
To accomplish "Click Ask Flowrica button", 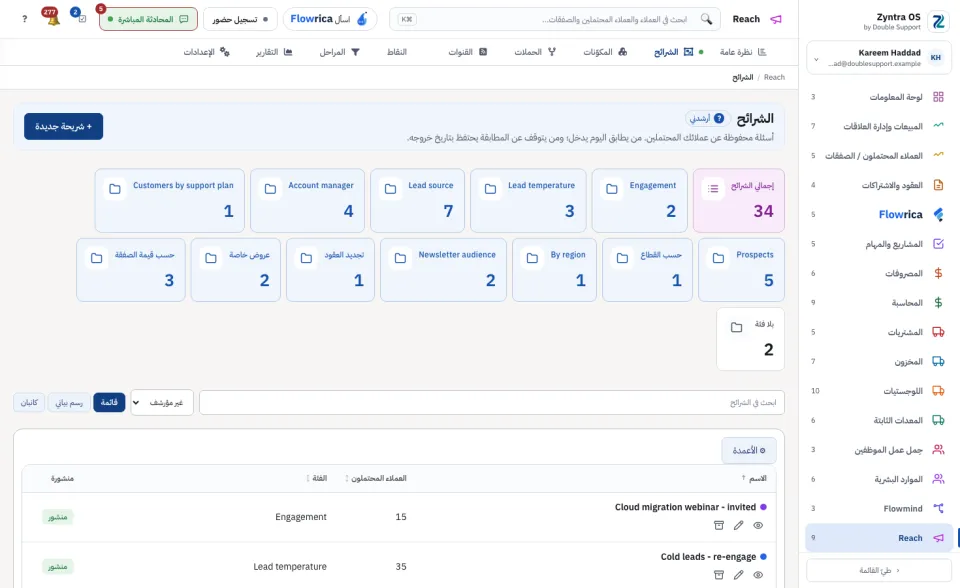I will coord(329,19).
